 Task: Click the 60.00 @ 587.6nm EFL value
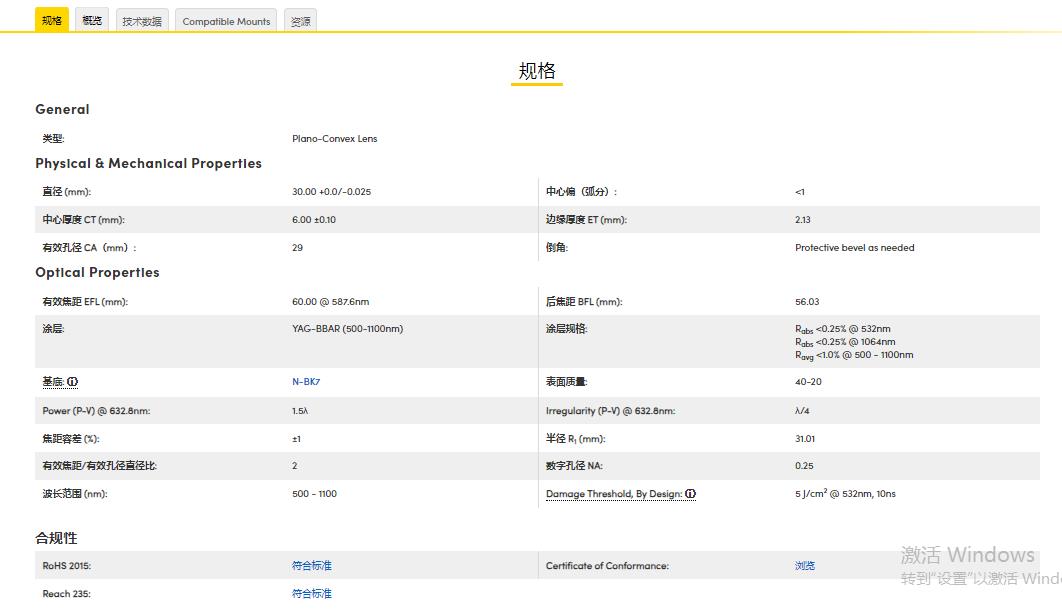coord(332,300)
